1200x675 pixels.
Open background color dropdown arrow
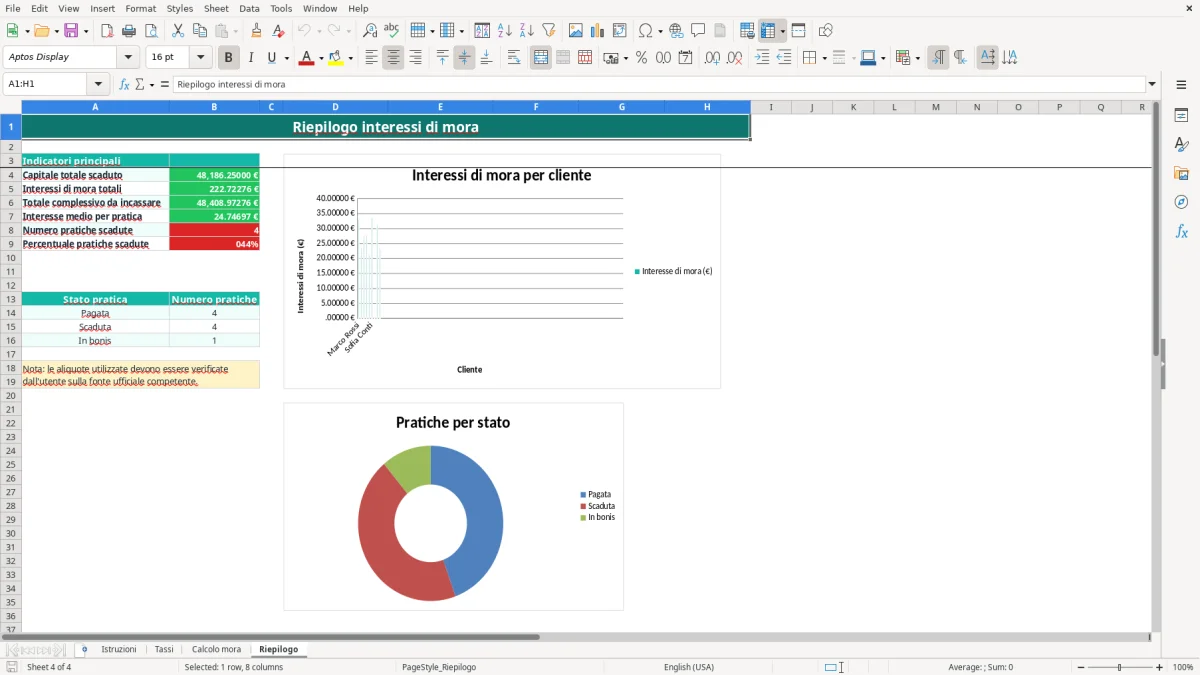[350, 58]
